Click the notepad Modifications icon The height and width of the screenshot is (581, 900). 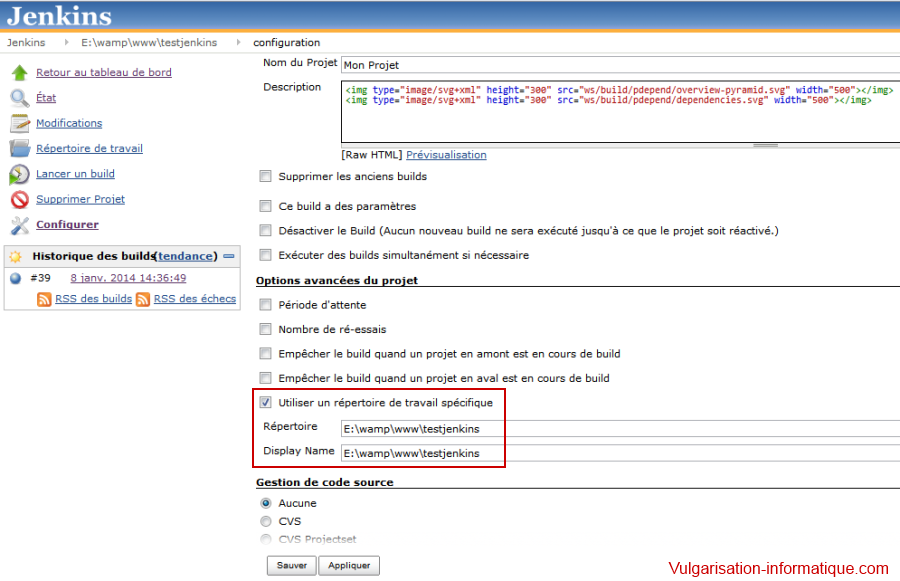click(20, 123)
